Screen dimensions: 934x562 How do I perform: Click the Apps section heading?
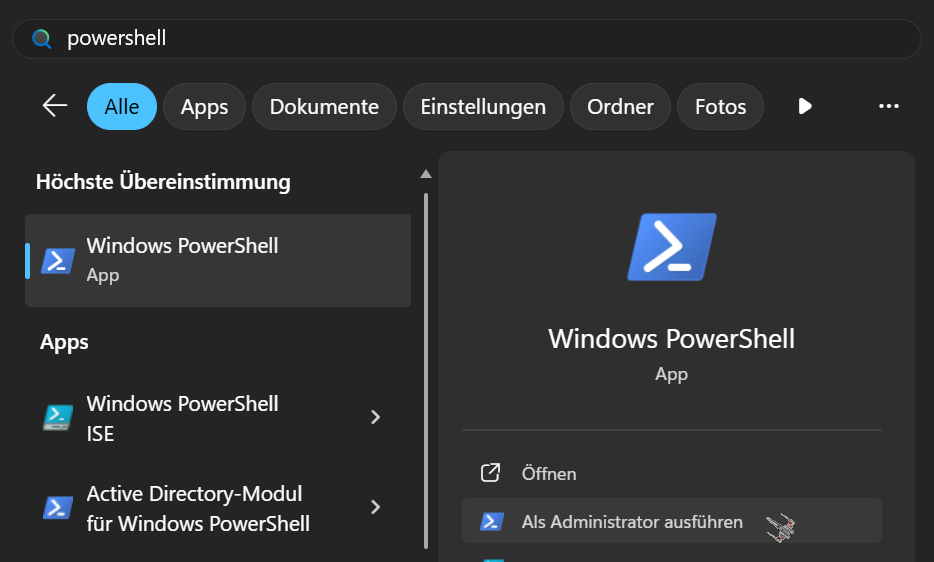tap(64, 343)
